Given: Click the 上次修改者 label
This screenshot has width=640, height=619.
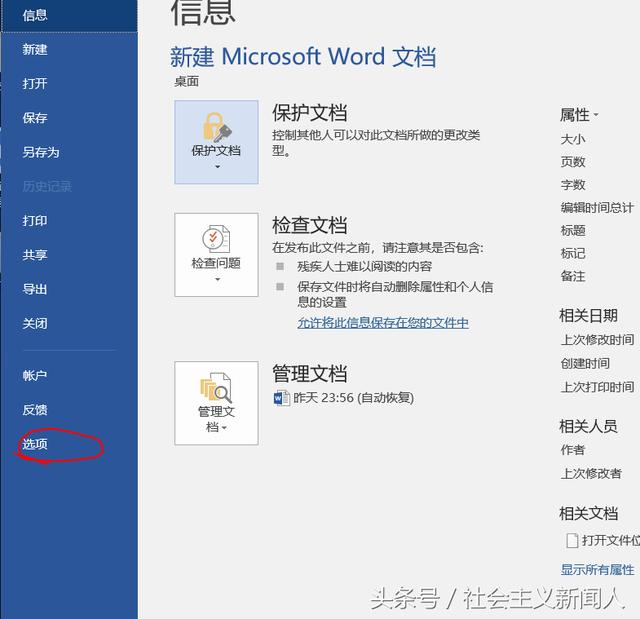Looking at the screenshot, I should (591, 473).
